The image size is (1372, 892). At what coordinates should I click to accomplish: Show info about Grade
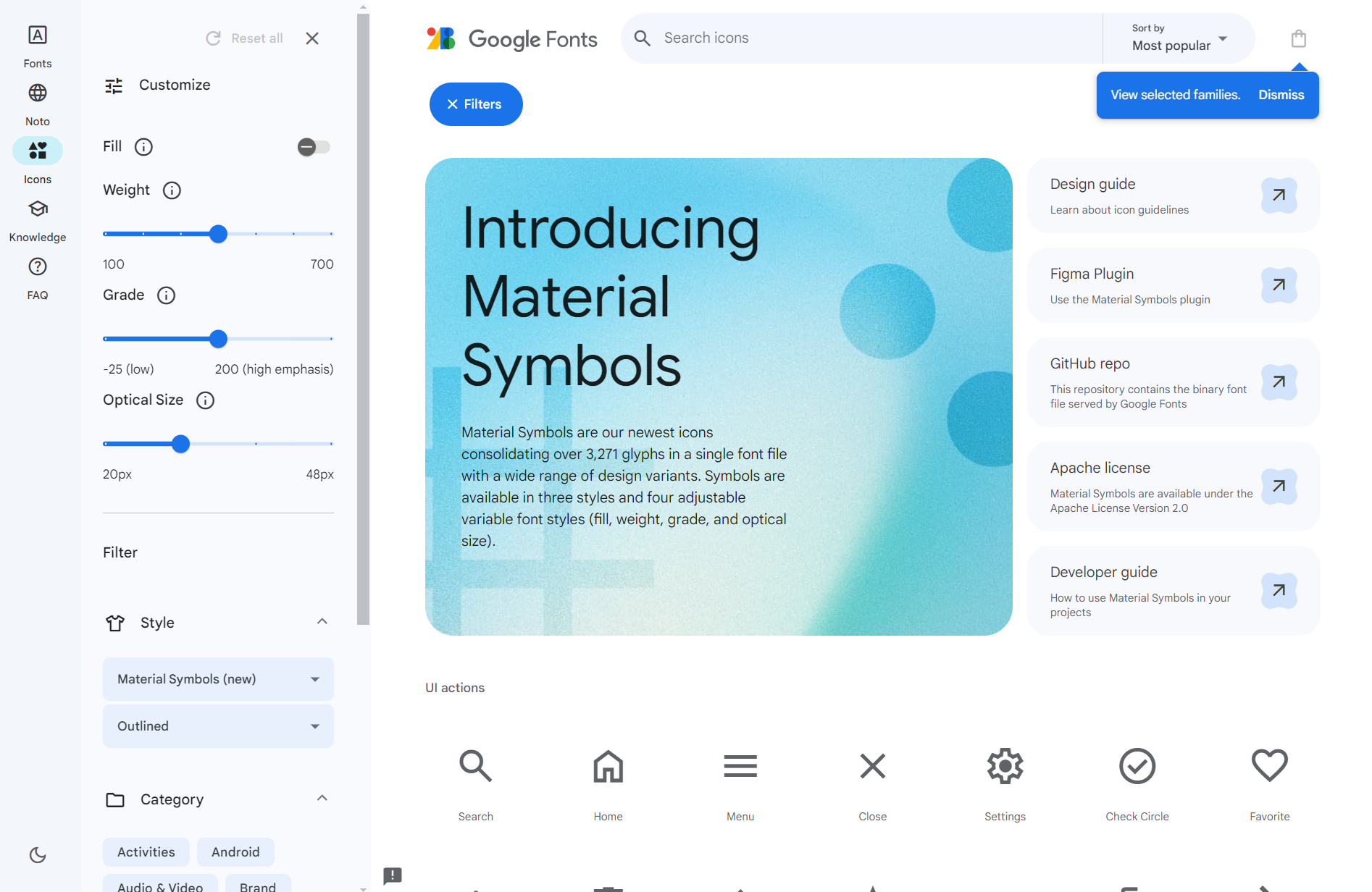pyautogui.click(x=167, y=295)
